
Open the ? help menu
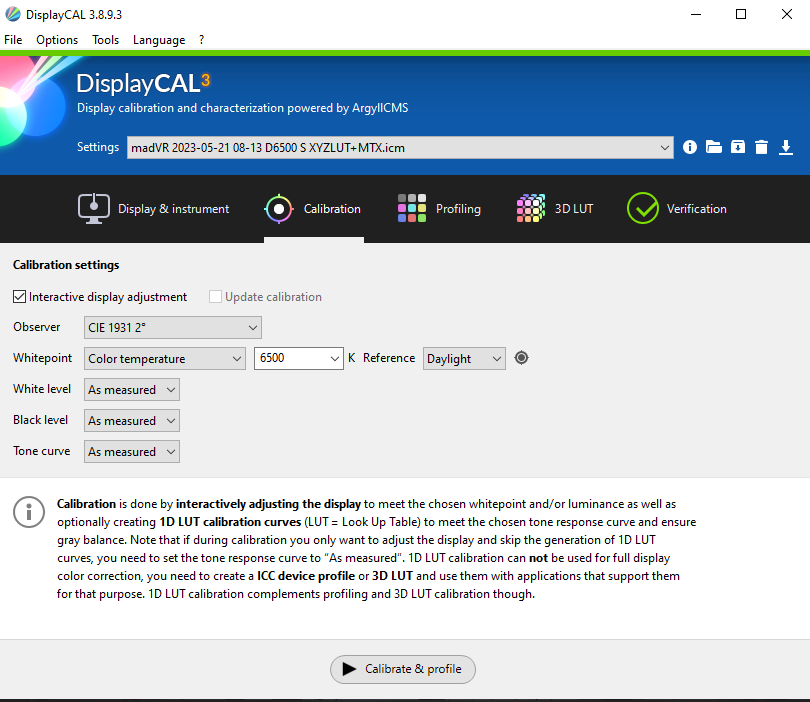[201, 40]
